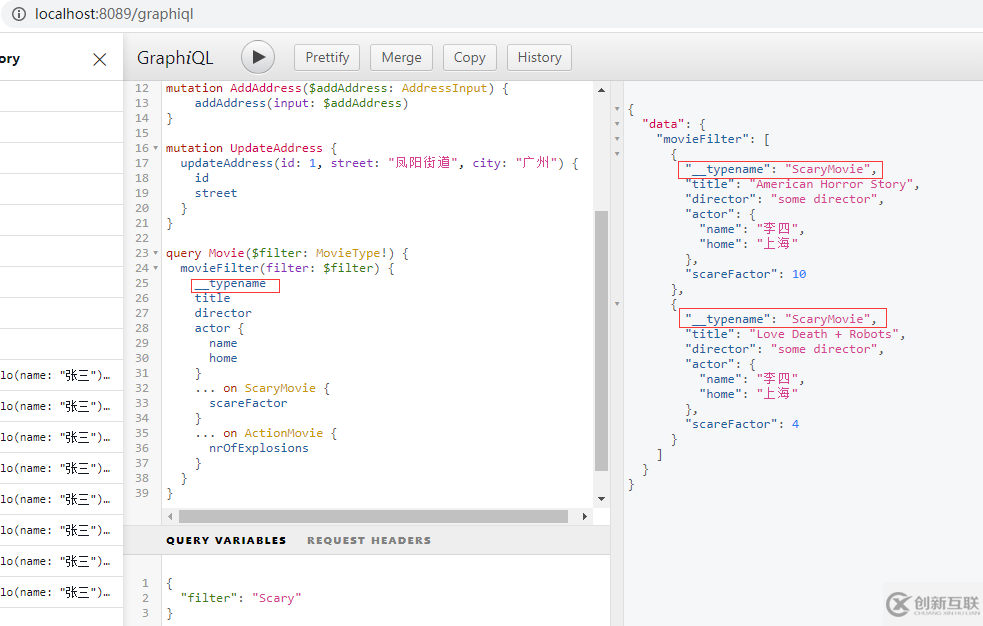Click the Execute query play icon
The width and height of the screenshot is (983, 626).
point(257,57)
